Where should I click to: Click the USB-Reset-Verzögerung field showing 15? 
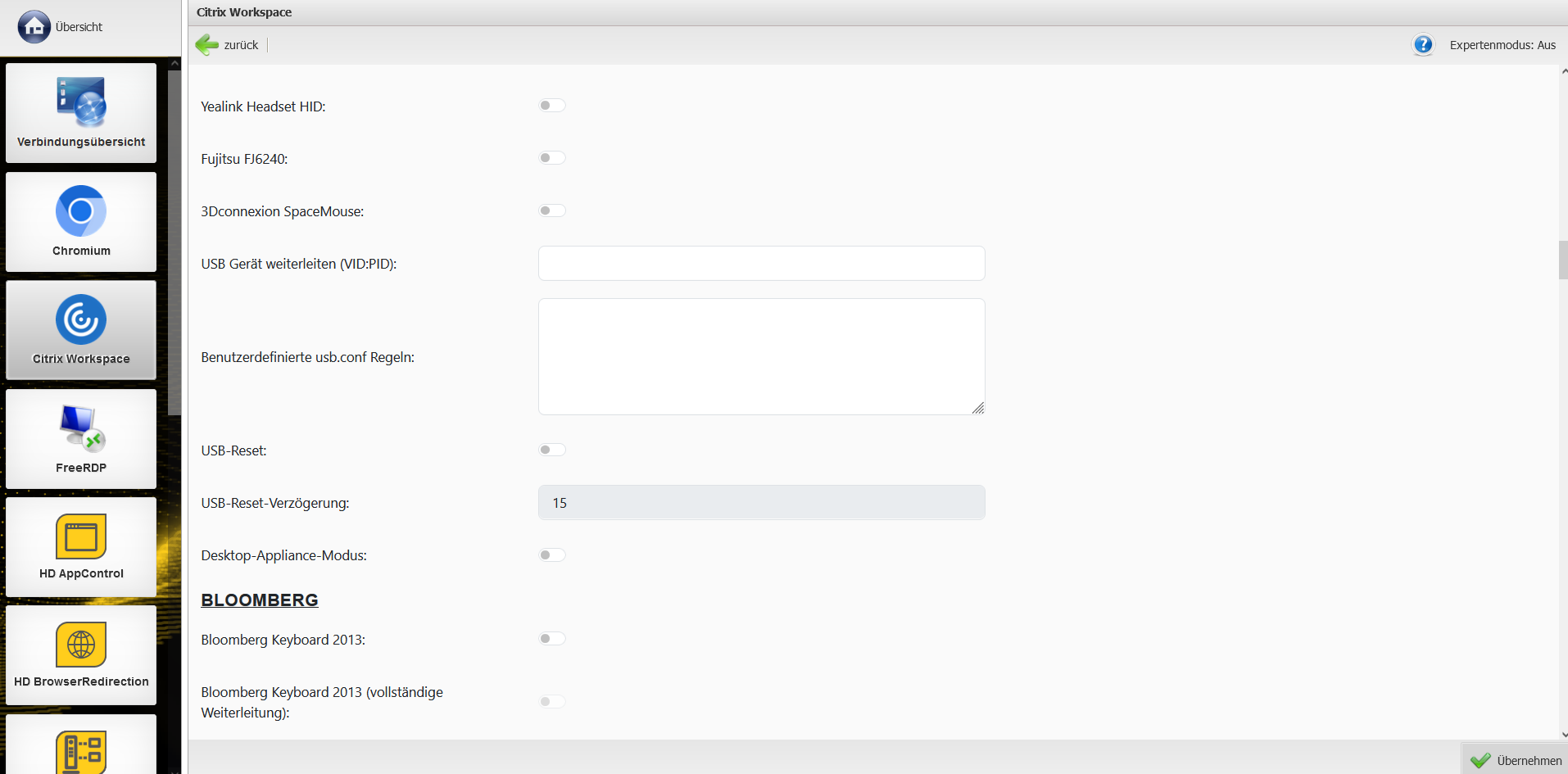coord(762,502)
